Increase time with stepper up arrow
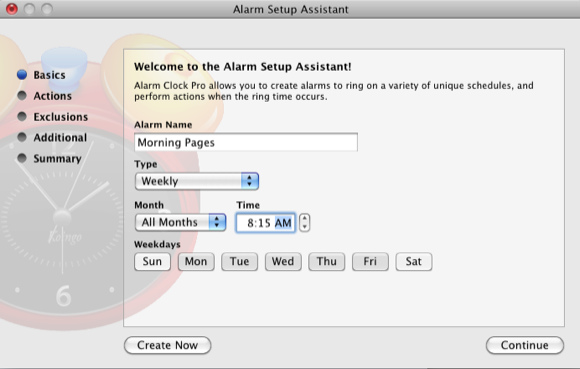Viewport: 580px width, 369px height. click(304, 218)
